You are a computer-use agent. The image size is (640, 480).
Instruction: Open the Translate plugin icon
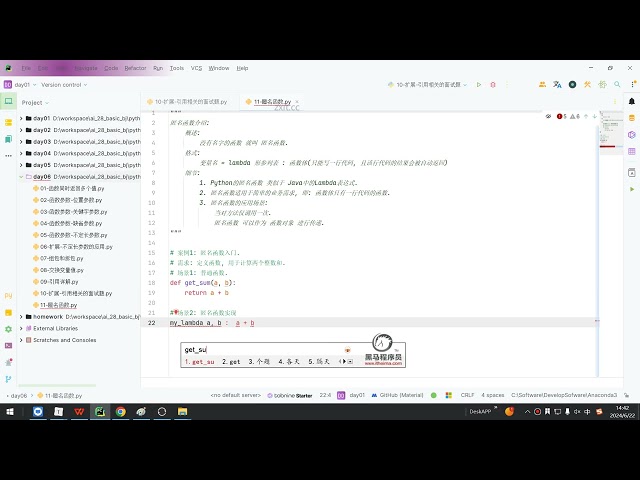pos(557,84)
